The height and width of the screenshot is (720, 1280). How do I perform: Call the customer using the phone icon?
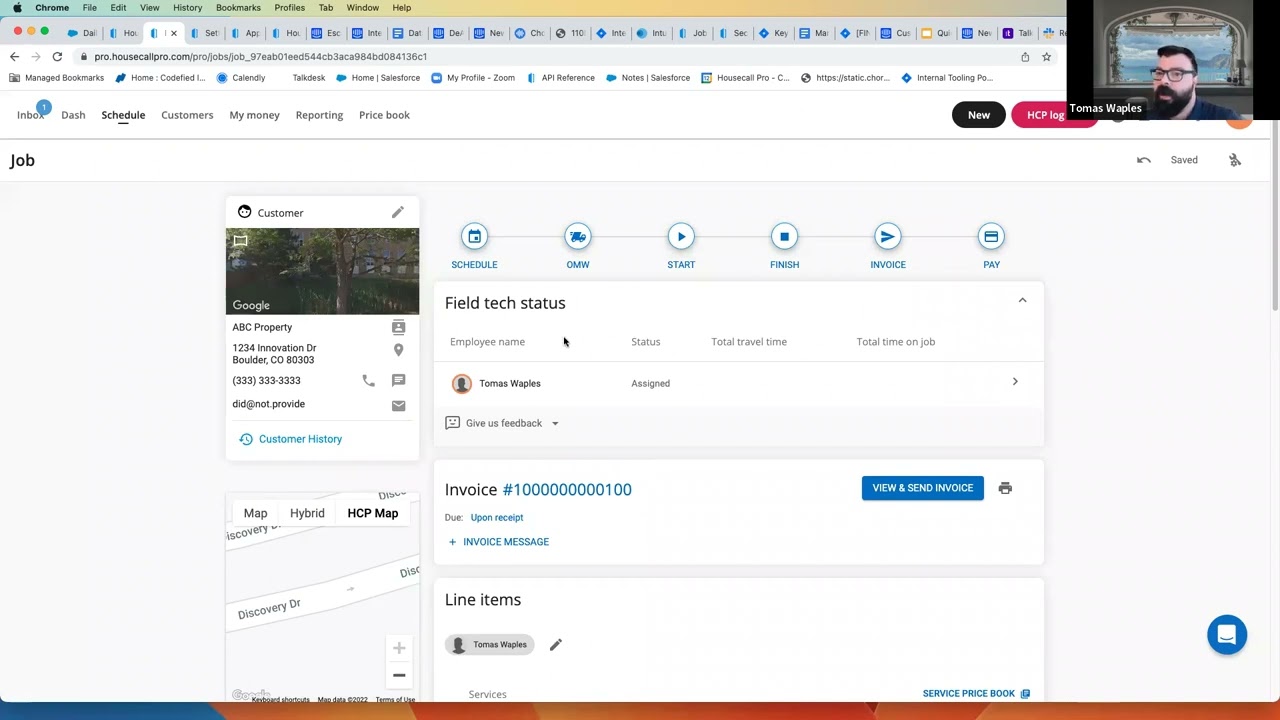click(x=368, y=381)
